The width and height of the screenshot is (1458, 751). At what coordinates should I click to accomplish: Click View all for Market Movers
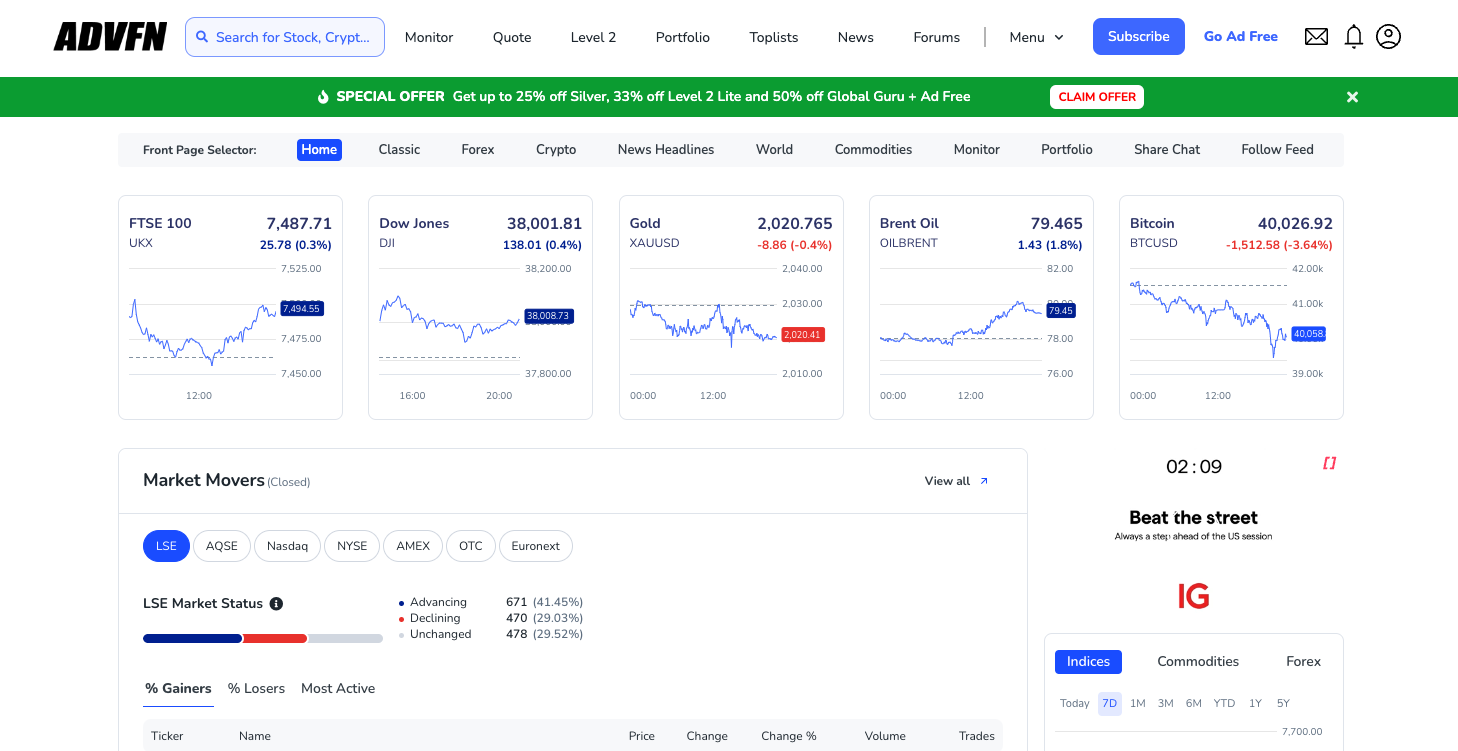957,481
